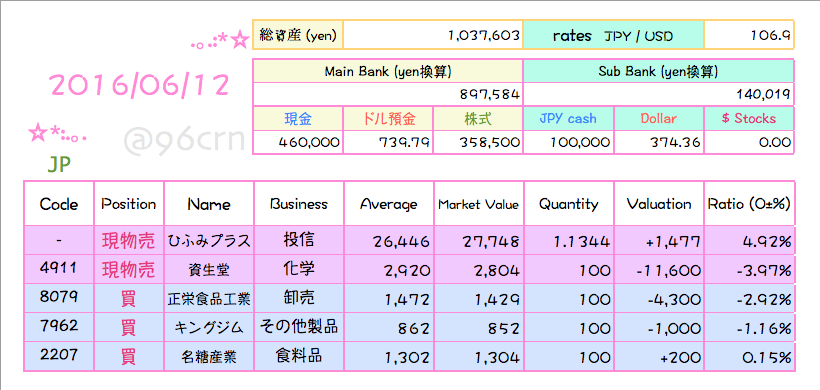Click the 現物売 position for 資生堂
Viewport: 820px width, 390px height.
[129, 270]
